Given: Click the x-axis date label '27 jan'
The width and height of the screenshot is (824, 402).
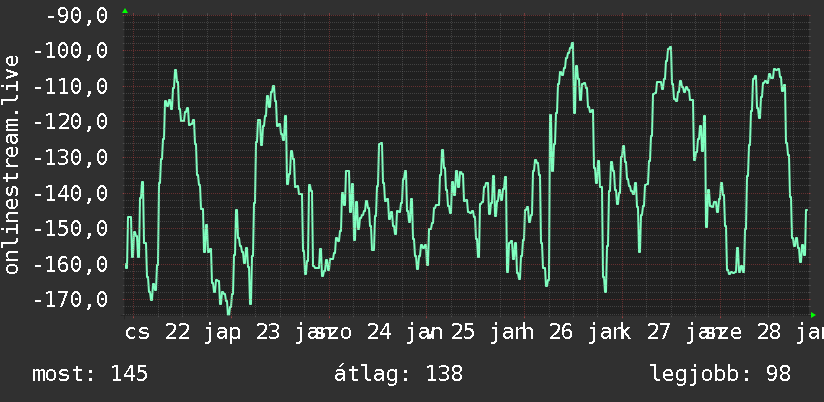Looking at the screenshot, I should coord(685,333).
